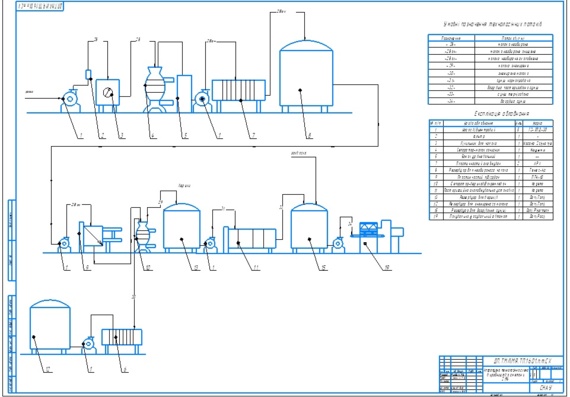
Task: Select the centrifugal pump at the milk inlet
Action: coord(71,100)
